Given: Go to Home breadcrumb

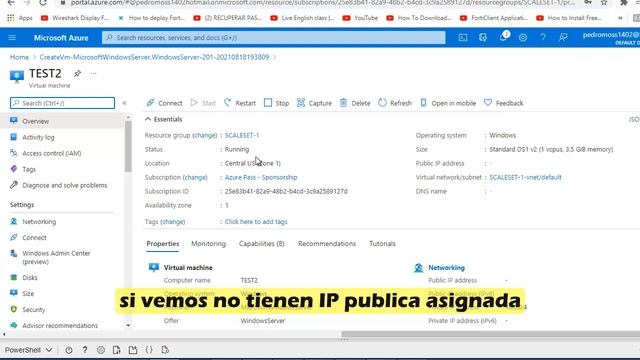Looking at the screenshot, I should point(19,57).
